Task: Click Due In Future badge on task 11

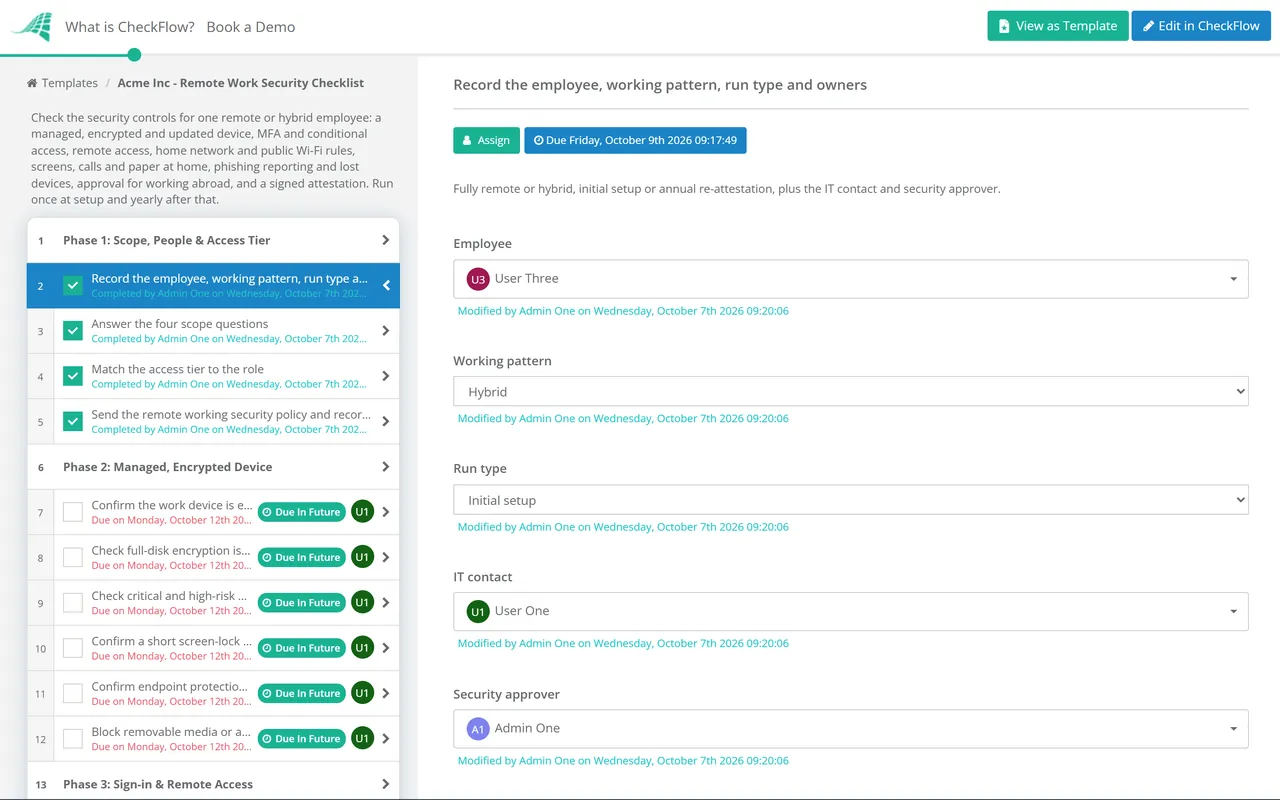Action: pos(301,693)
